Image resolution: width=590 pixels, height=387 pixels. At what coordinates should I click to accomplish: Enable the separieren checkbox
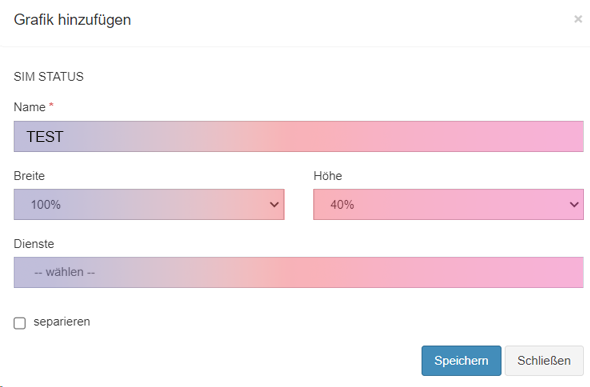pyautogui.click(x=20, y=323)
